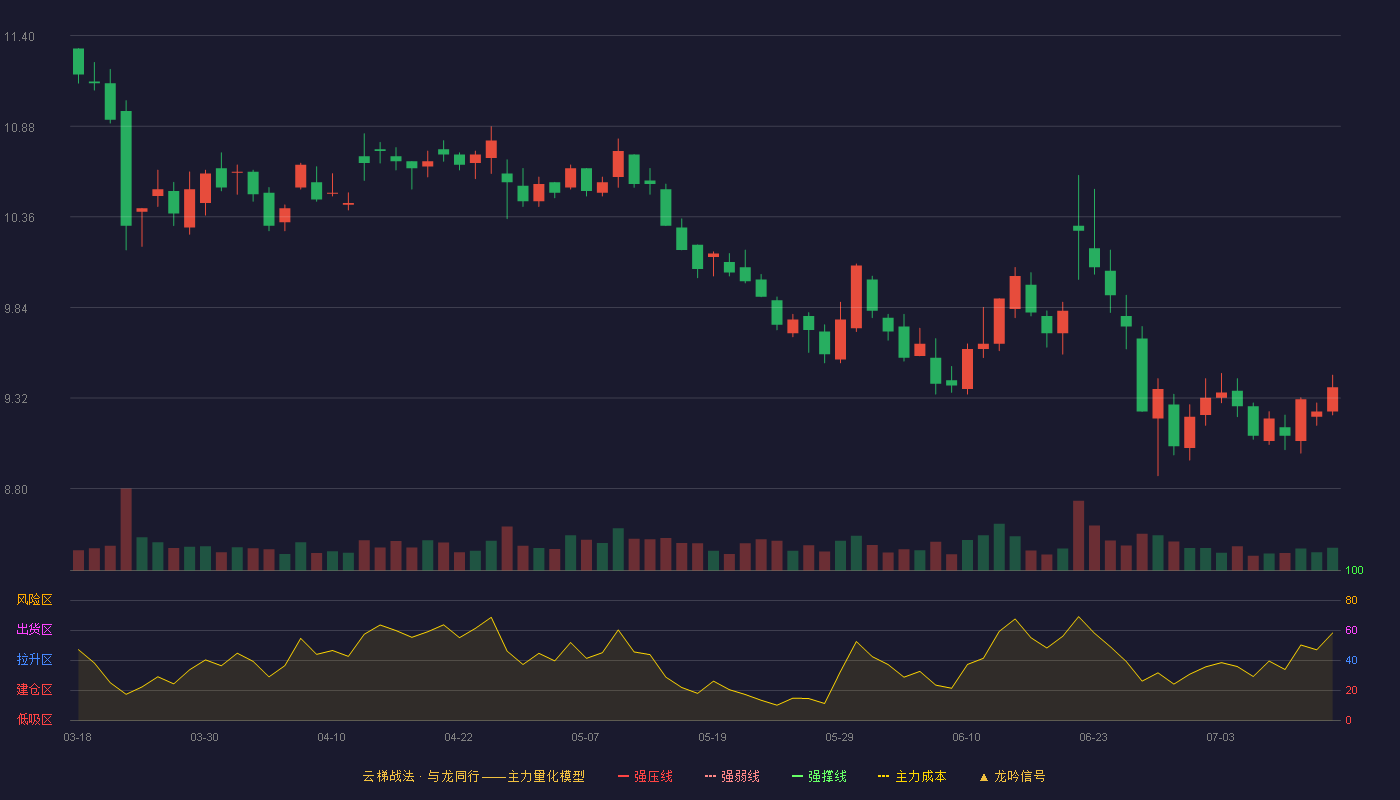
Task: Click the orange 80 indicator axis value
Action: 1351,600
